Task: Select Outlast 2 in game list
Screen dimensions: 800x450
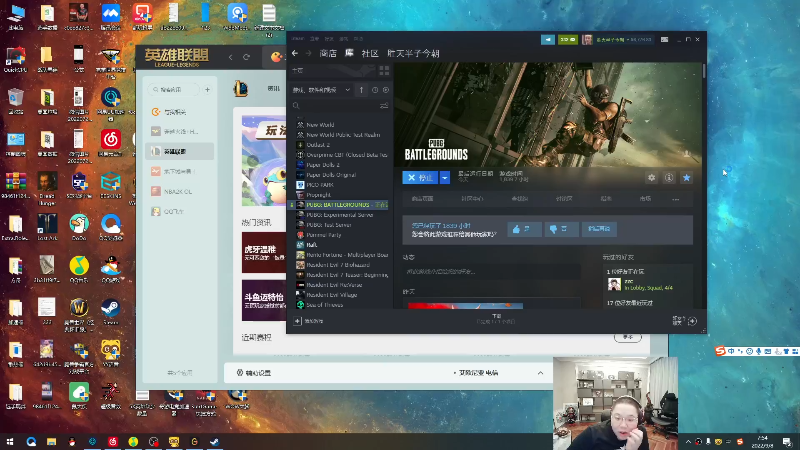Action: (x=318, y=145)
